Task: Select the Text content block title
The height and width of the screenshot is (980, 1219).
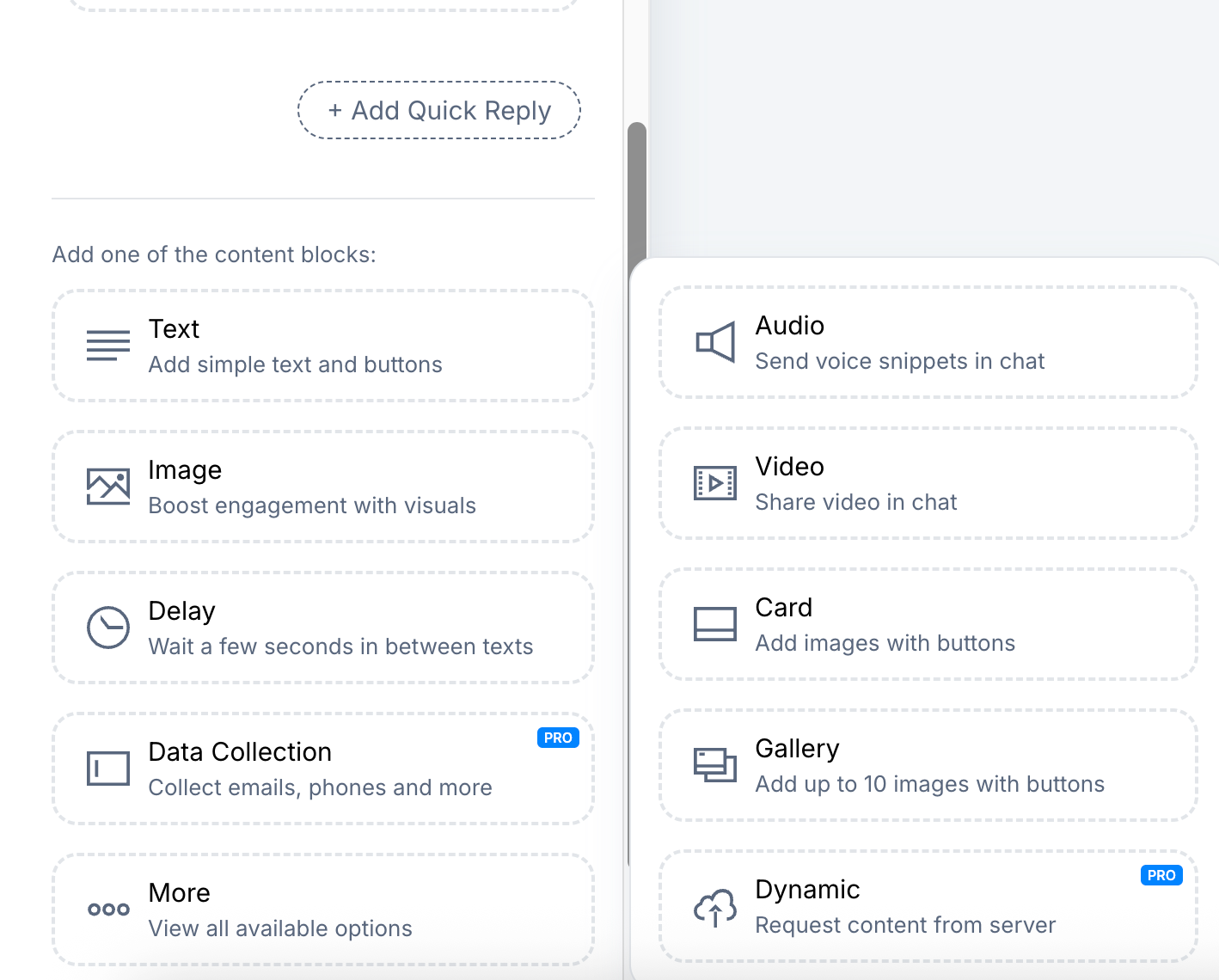Action: tap(175, 329)
